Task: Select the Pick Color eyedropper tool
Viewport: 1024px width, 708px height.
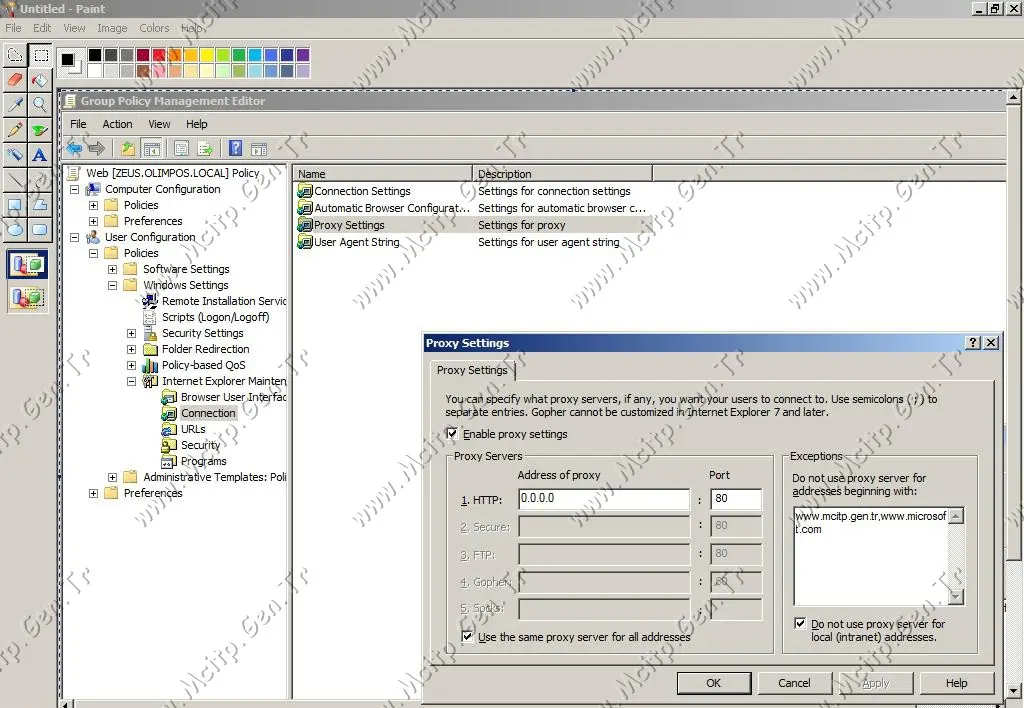Action: 15,105
